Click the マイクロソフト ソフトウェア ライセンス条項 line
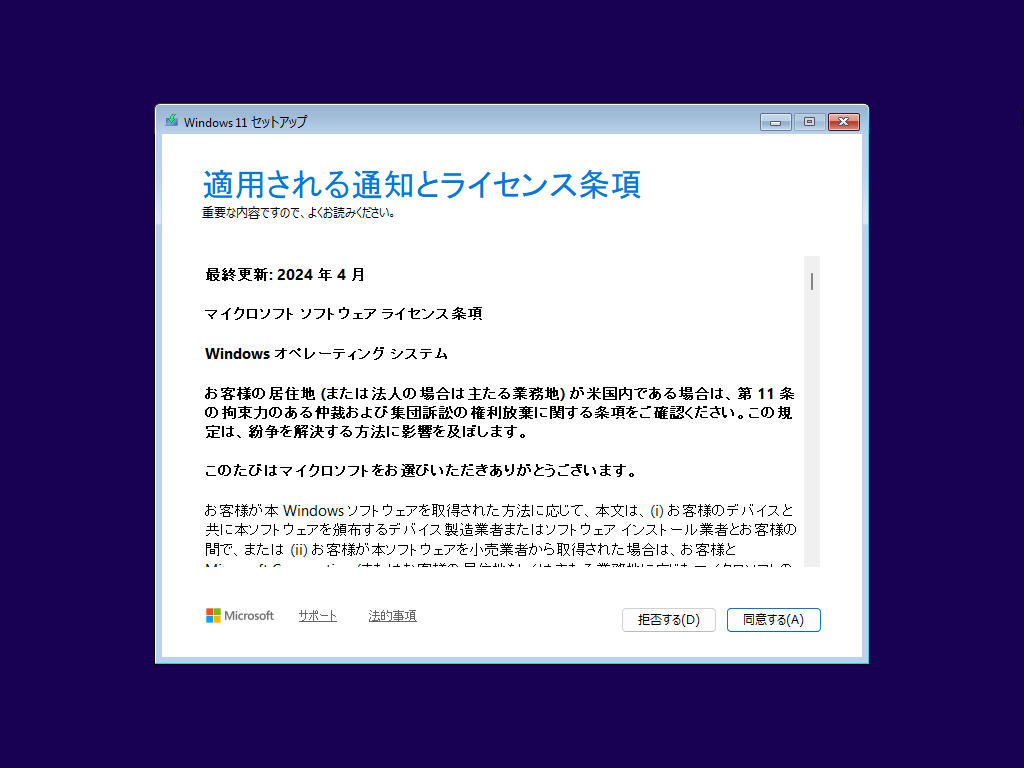Screen dimensions: 1024x768 tap(344, 314)
